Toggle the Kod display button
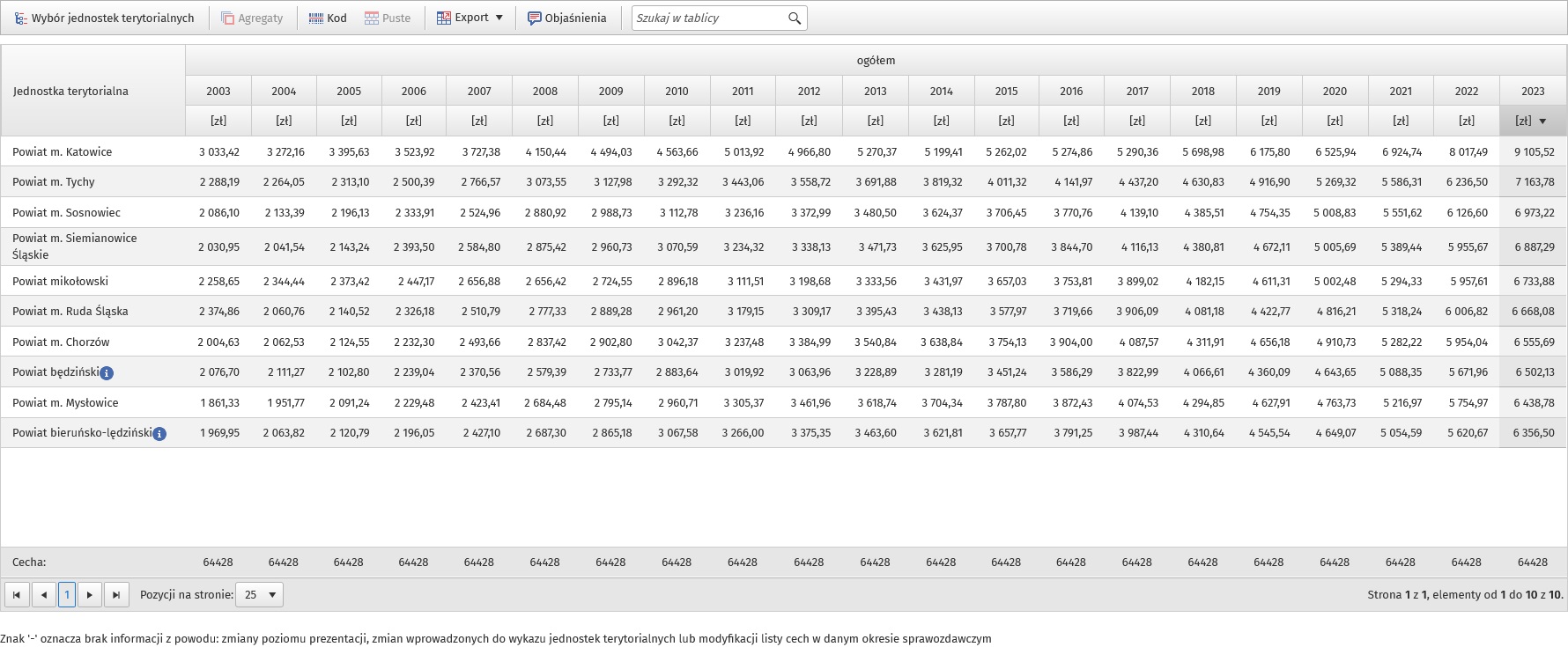Image resolution: width=1568 pixels, height=647 pixels. point(328,18)
